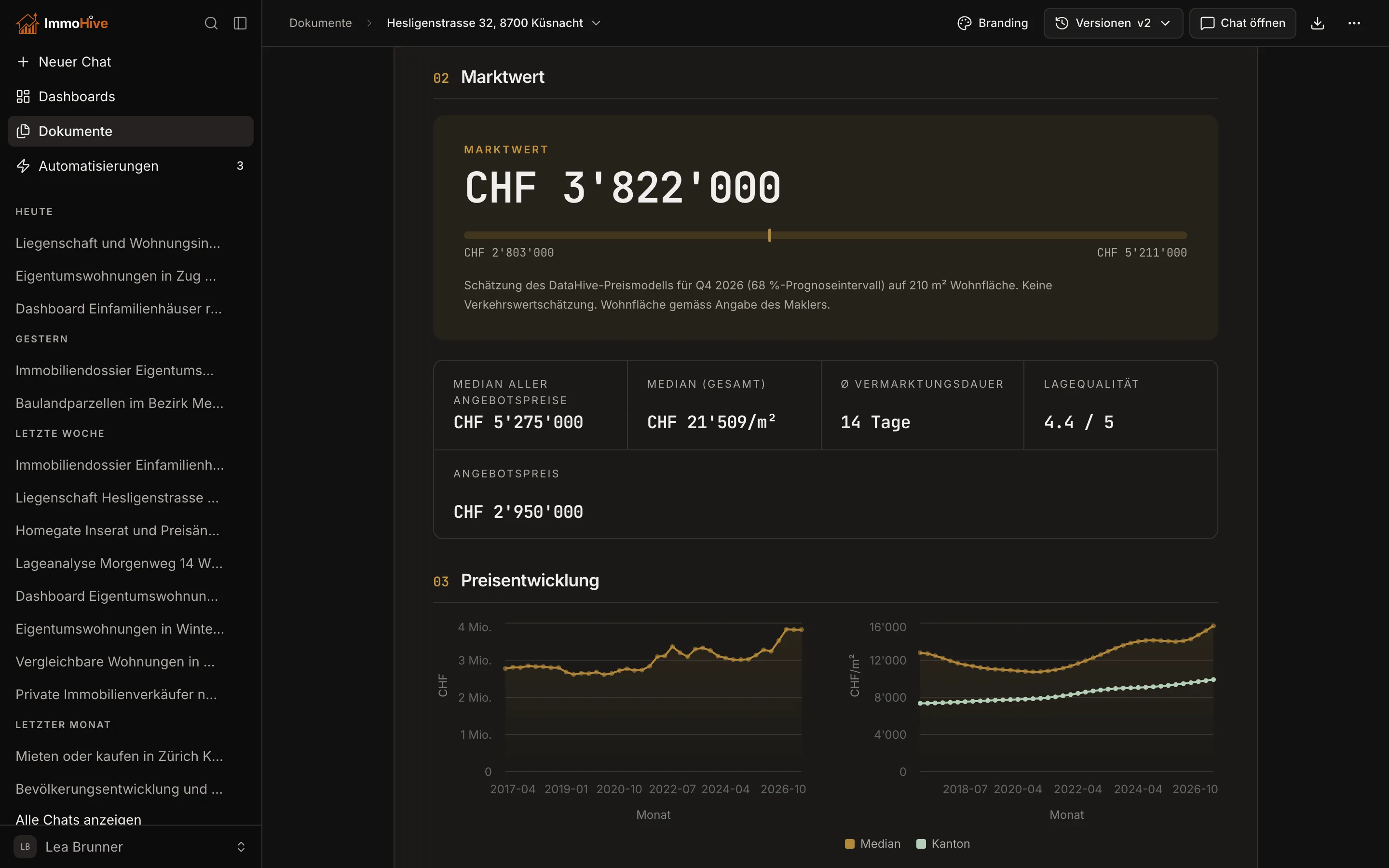Screen dimensions: 1389x868
Task: Expand the Lea Brunner account switcher
Action: [241, 847]
